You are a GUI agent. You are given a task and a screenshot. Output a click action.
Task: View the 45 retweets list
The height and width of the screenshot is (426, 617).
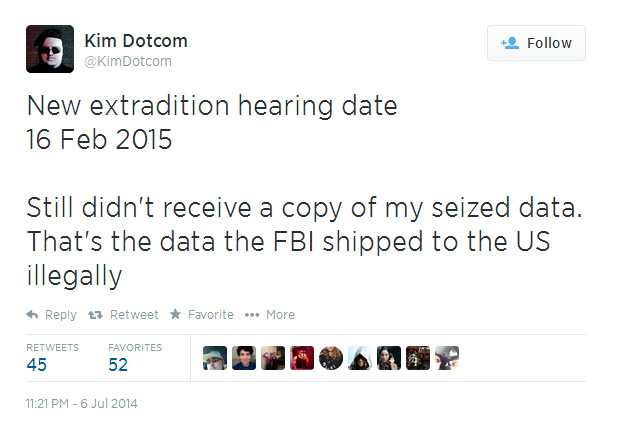click(x=37, y=365)
